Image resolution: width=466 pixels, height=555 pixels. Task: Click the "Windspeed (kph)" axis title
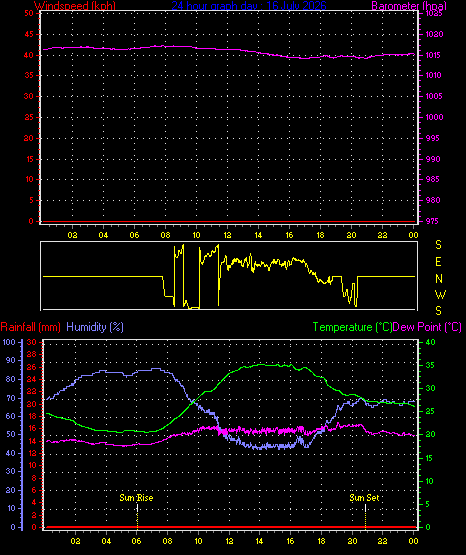75,6
